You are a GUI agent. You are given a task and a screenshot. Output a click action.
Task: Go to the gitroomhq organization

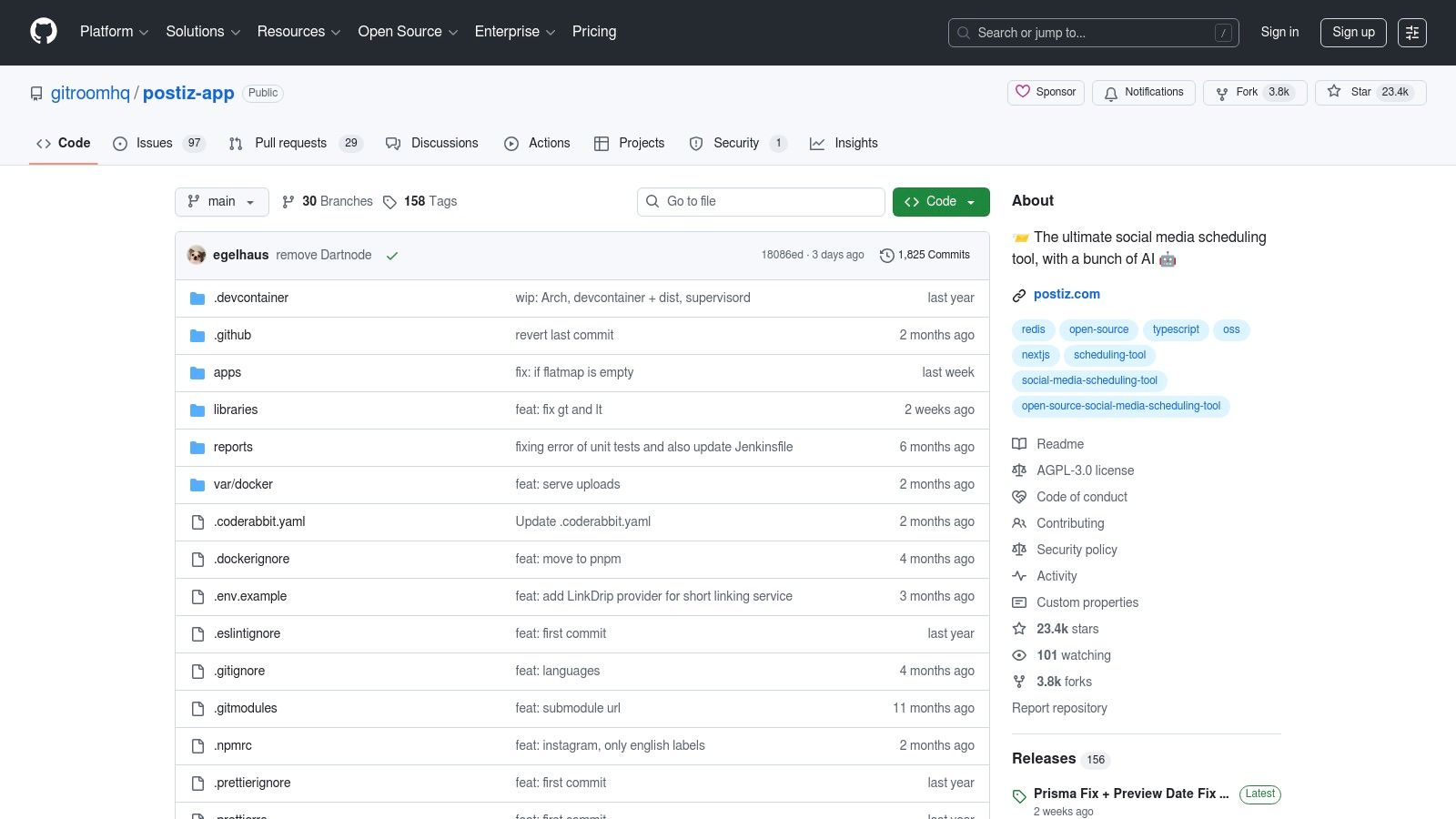click(x=90, y=93)
